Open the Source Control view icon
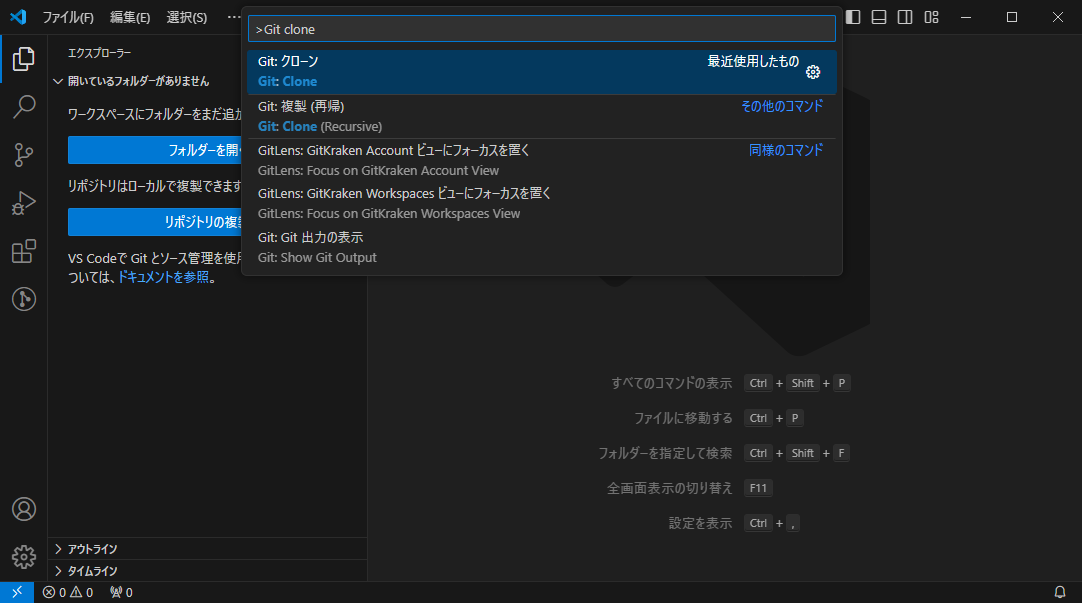 tap(23, 155)
